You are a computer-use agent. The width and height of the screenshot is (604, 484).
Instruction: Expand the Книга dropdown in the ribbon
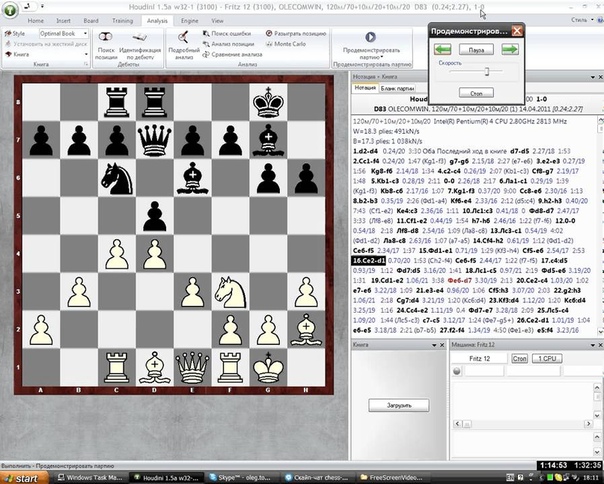(x=86, y=54)
